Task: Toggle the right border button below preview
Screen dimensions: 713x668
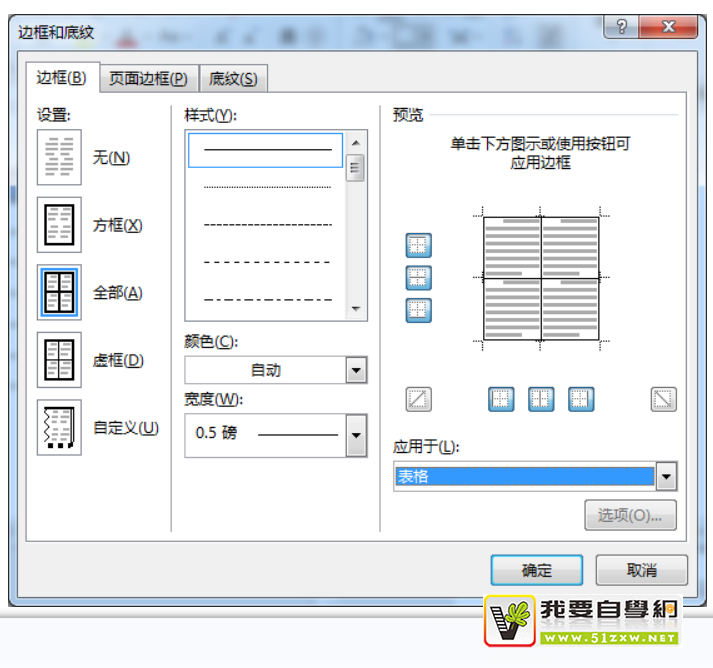Action: point(581,399)
